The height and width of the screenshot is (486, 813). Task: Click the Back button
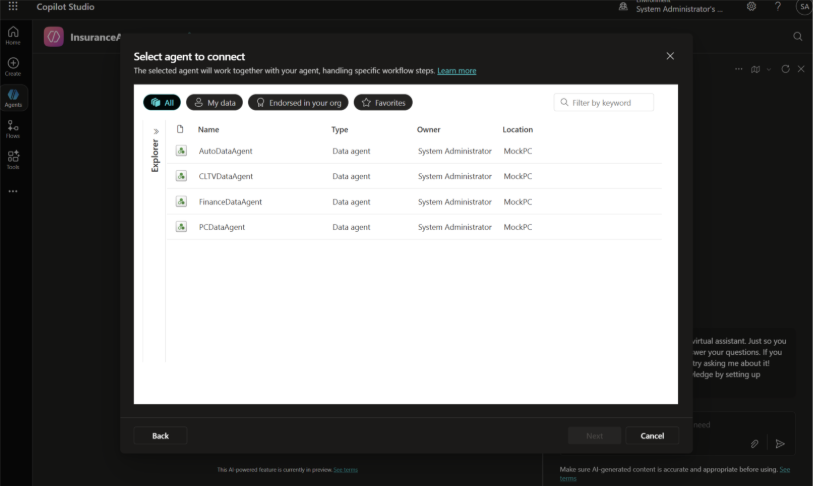click(160, 436)
